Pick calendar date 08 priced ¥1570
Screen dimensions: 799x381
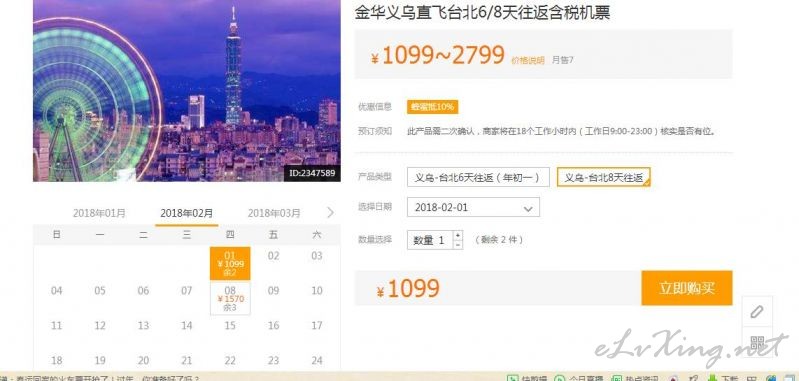(x=230, y=298)
